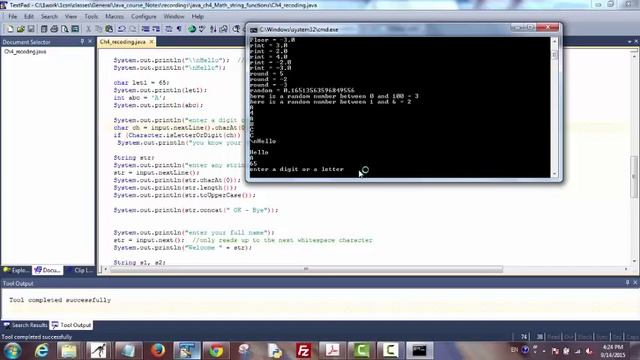Click the Redo arrow icon
The width and height of the screenshot is (640, 360).
tap(133, 29)
